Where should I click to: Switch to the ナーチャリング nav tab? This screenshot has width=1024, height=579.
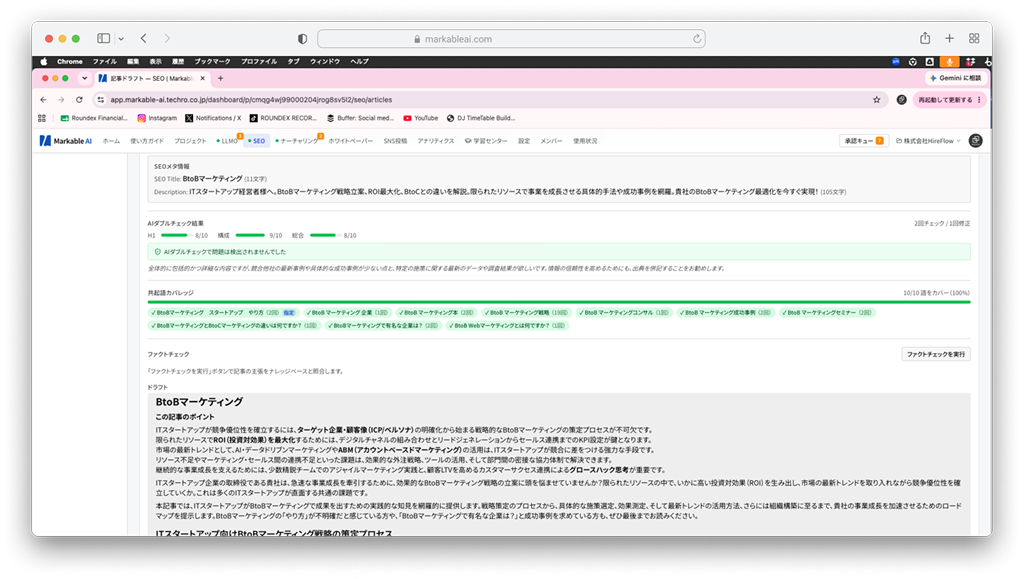298,141
